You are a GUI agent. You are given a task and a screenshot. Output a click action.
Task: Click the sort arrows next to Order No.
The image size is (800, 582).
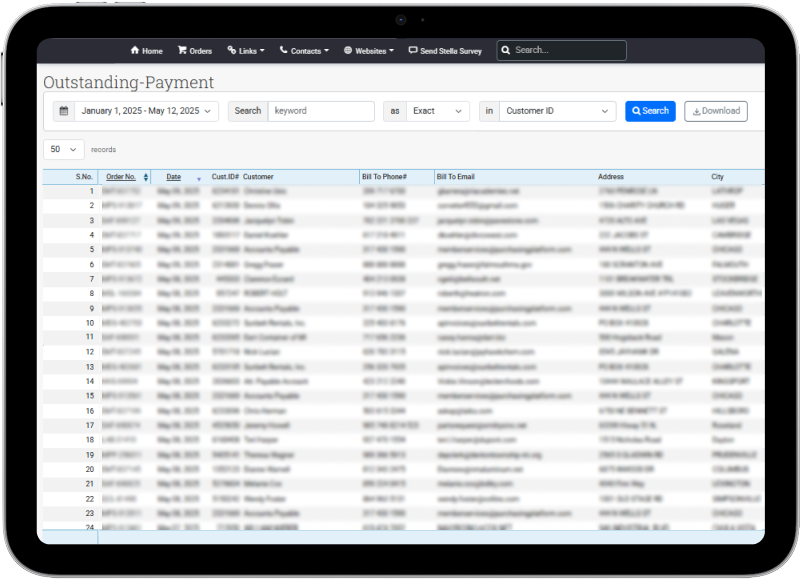pyautogui.click(x=146, y=177)
